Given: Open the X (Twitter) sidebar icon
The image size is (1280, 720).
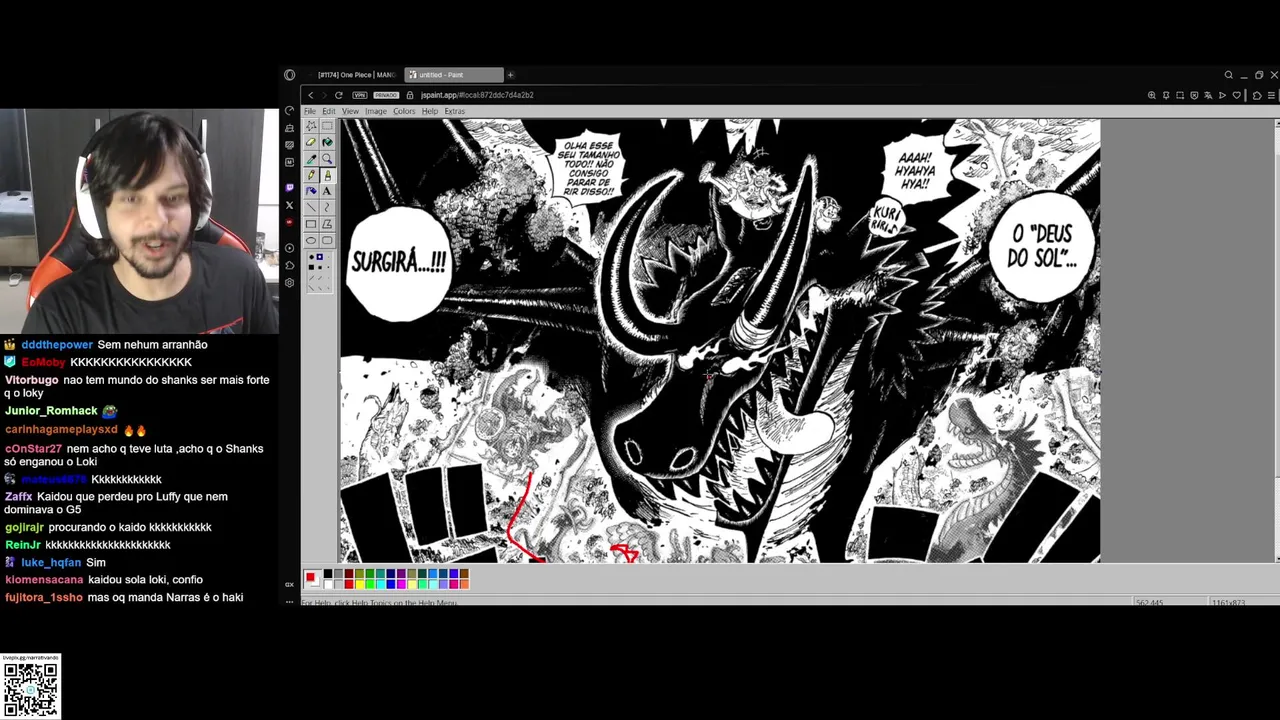Looking at the screenshot, I should click(x=290, y=205).
